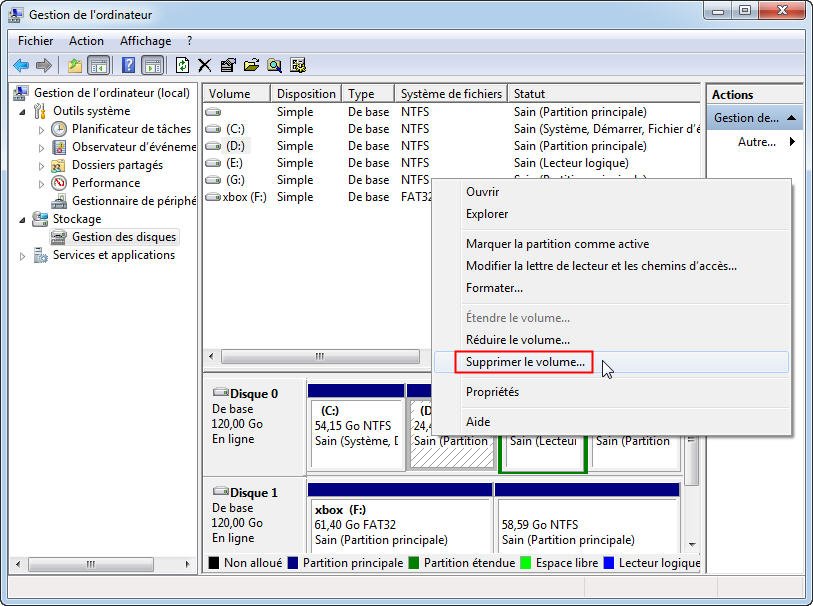Select Modifier la lettre de lecteur entry
The width and height of the screenshot is (813, 606).
tap(612, 266)
